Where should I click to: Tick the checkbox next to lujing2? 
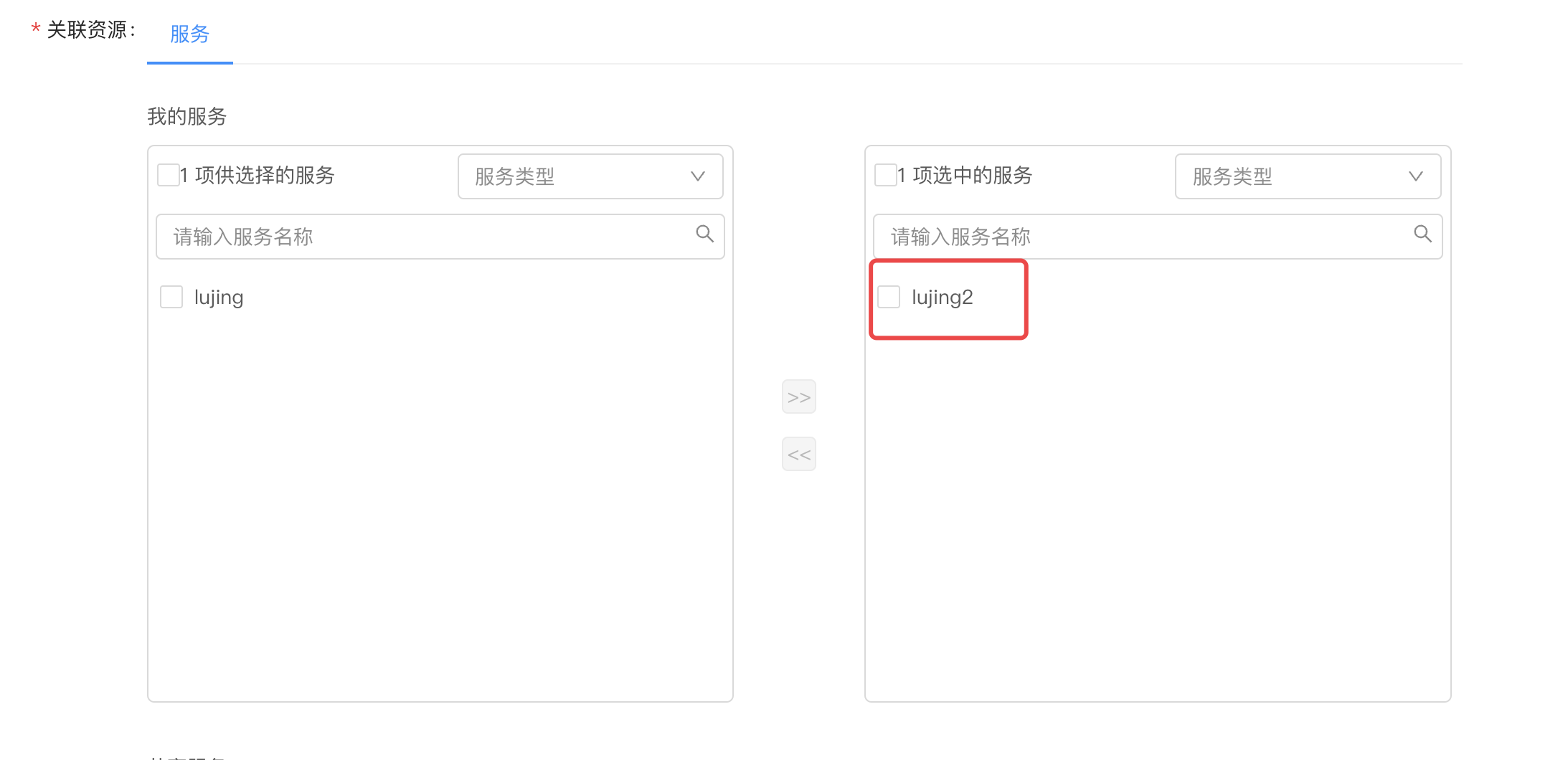[x=889, y=297]
